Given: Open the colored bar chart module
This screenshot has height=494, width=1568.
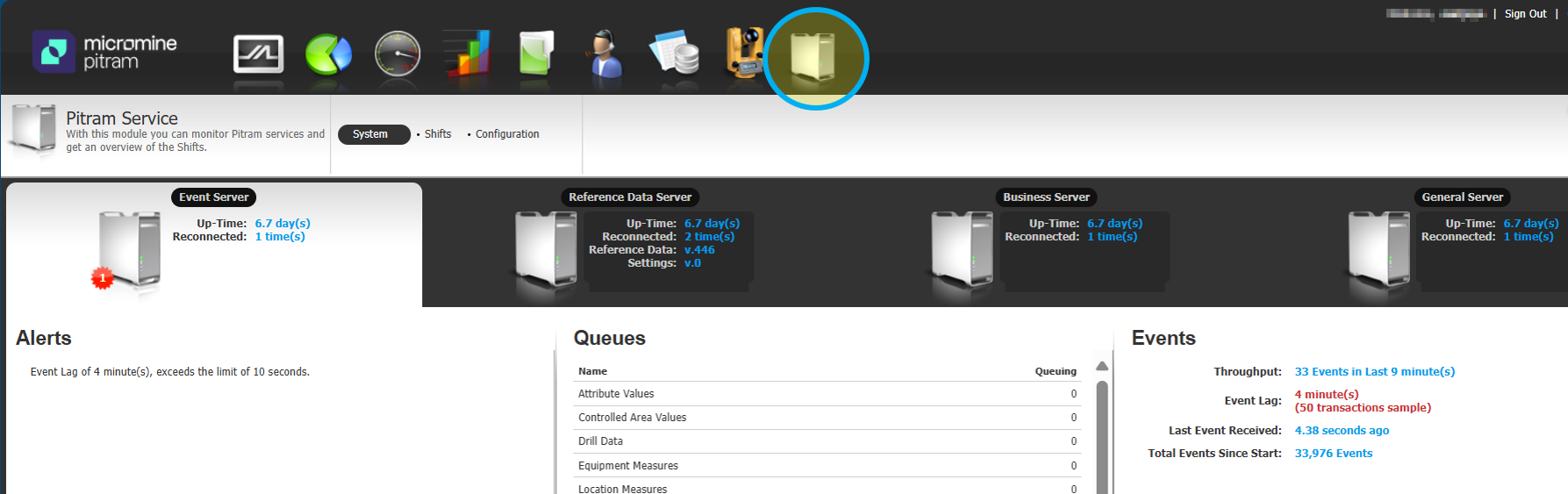Looking at the screenshot, I should 466,53.
